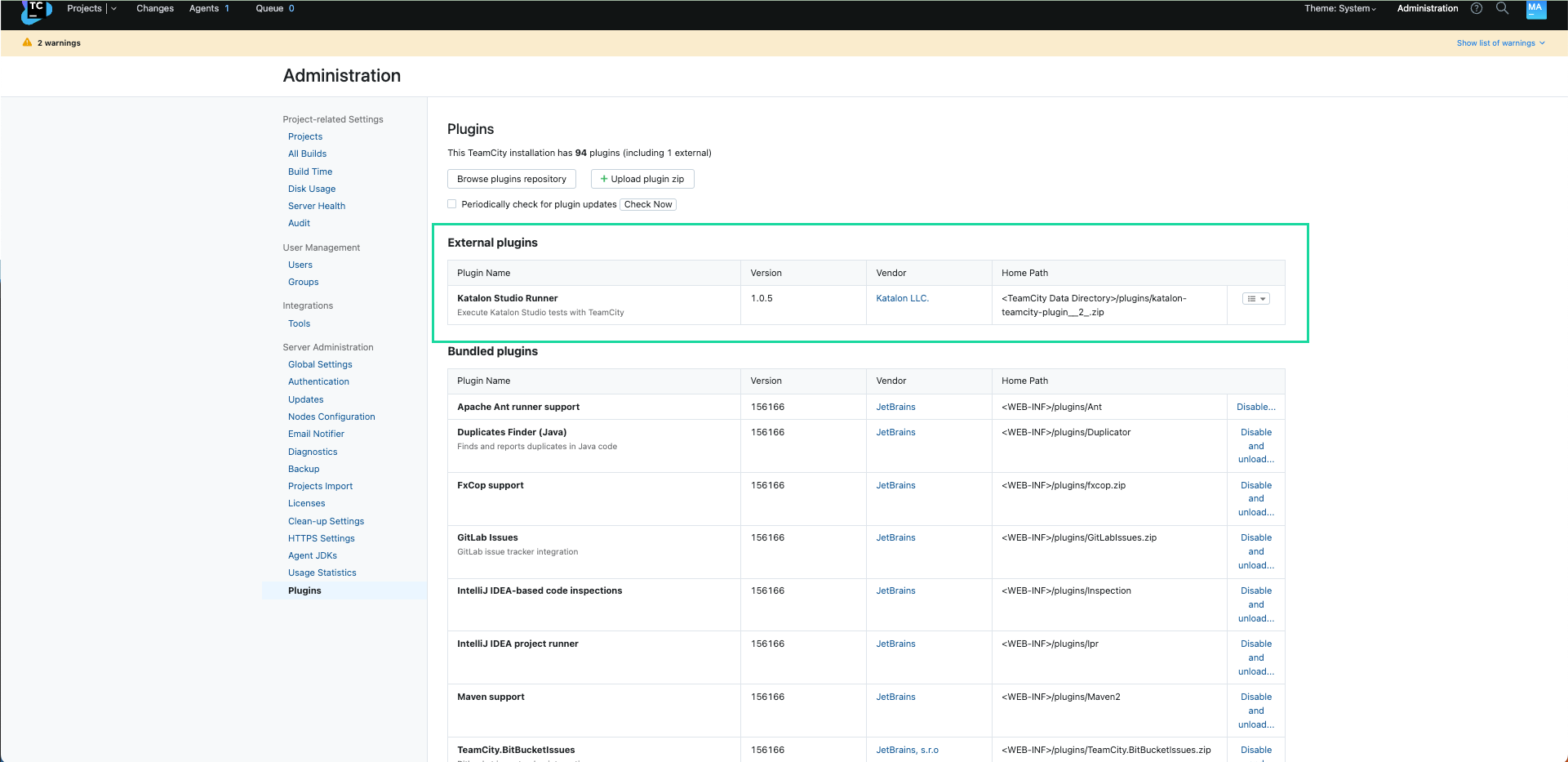Image resolution: width=1568 pixels, height=762 pixels.
Task: Open the Agents page from the top bar
Action: pyautogui.click(x=203, y=8)
